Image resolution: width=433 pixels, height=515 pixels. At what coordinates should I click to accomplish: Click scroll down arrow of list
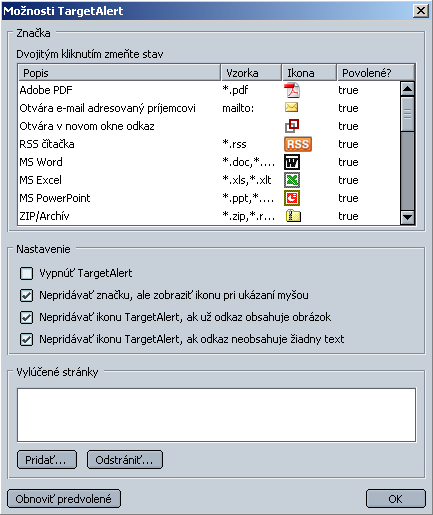(x=407, y=217)
